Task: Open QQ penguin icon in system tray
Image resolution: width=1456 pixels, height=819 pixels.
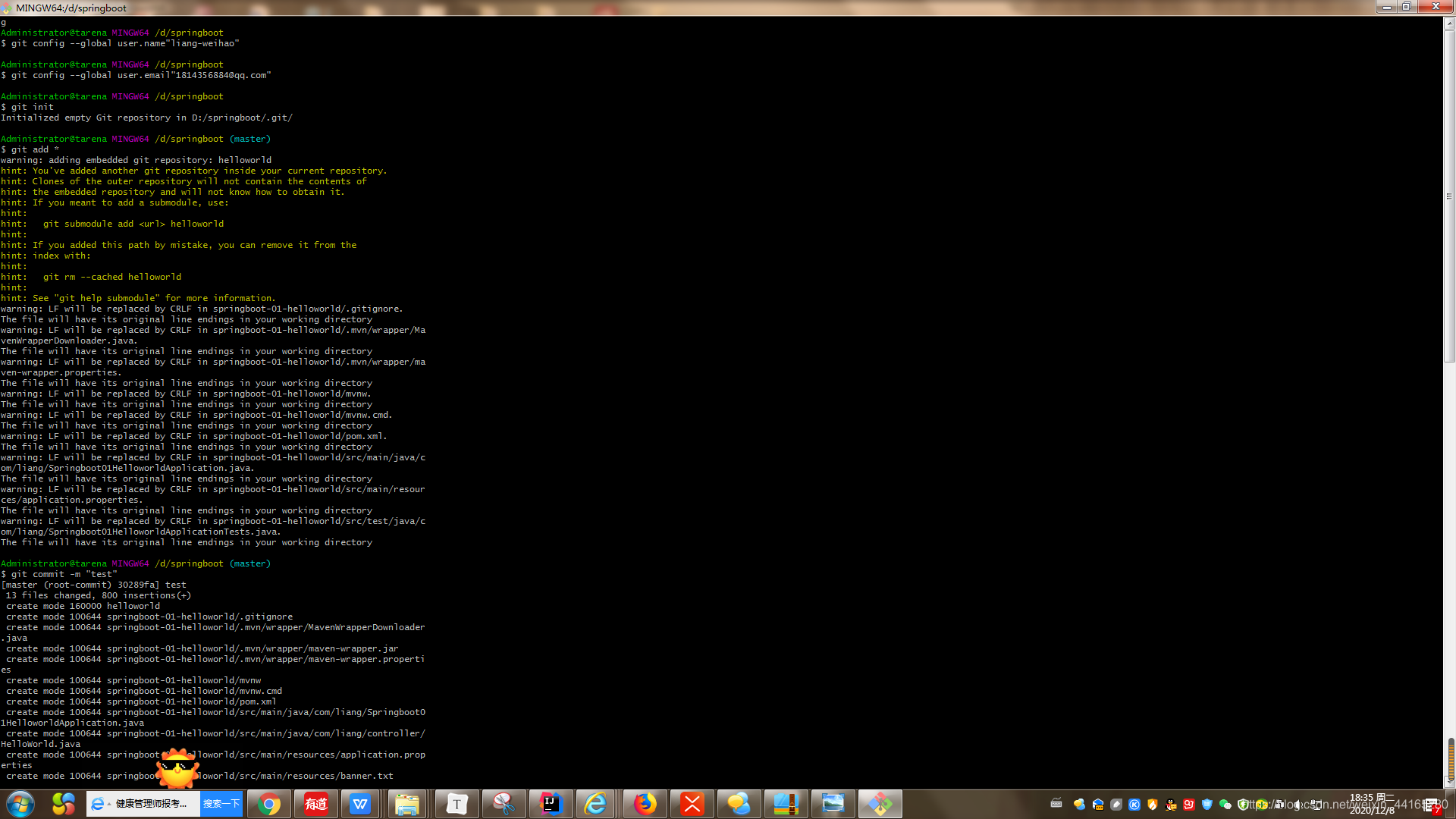Action: click(x=1171, y=805)
